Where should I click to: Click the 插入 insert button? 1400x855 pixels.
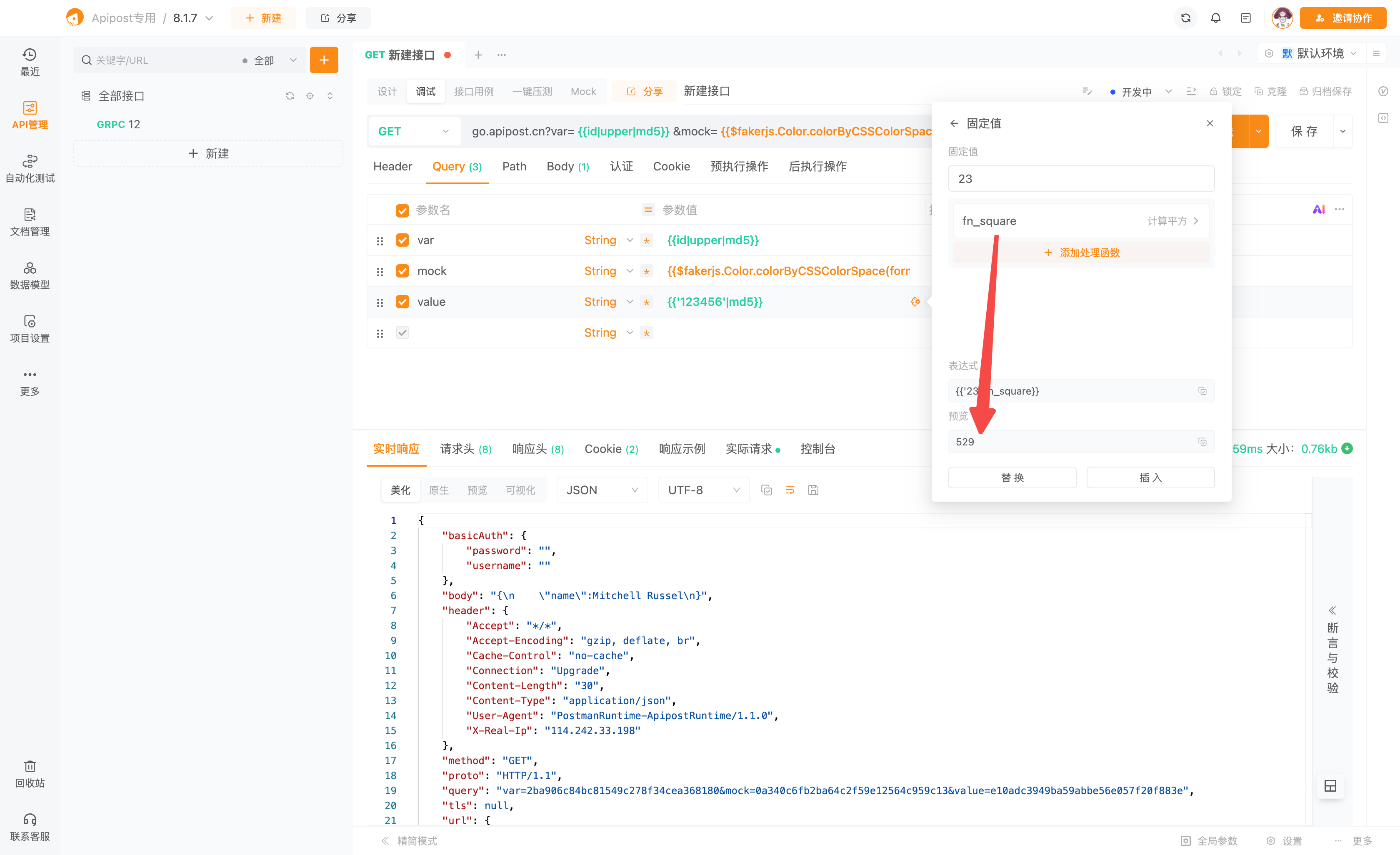pyautogui.click(x=1150, y=477)
